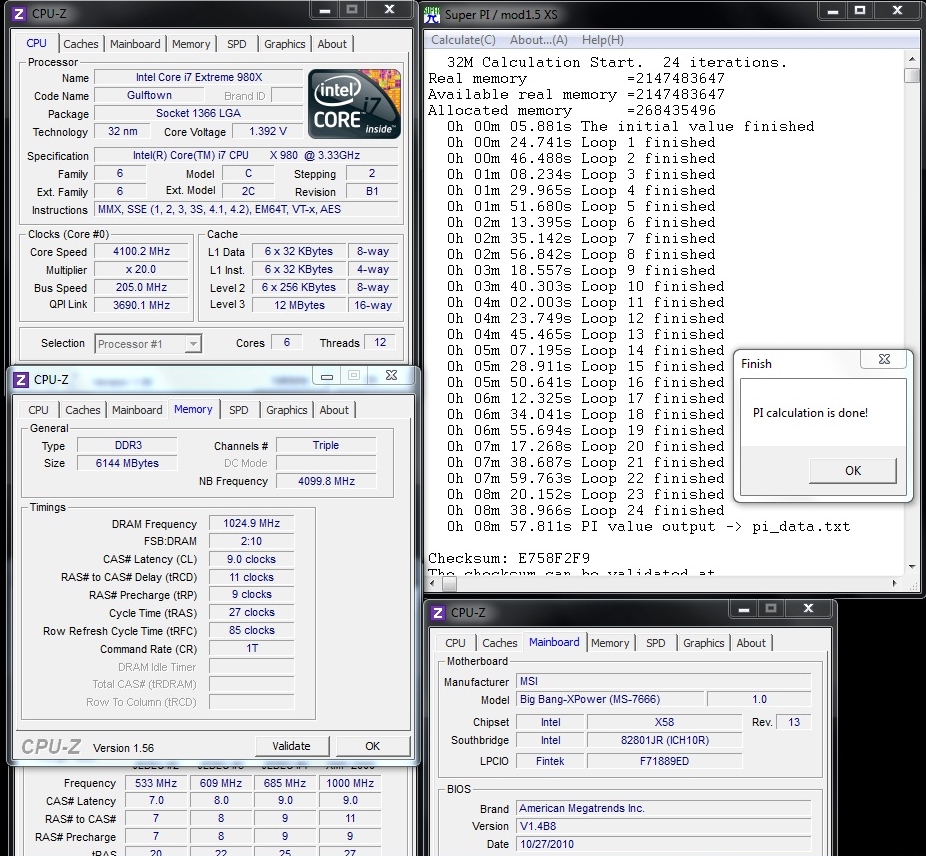The width and height of the screenshot is (926, 856).
Task: Maximize the Super PI window
Action: tap(860, 11)
